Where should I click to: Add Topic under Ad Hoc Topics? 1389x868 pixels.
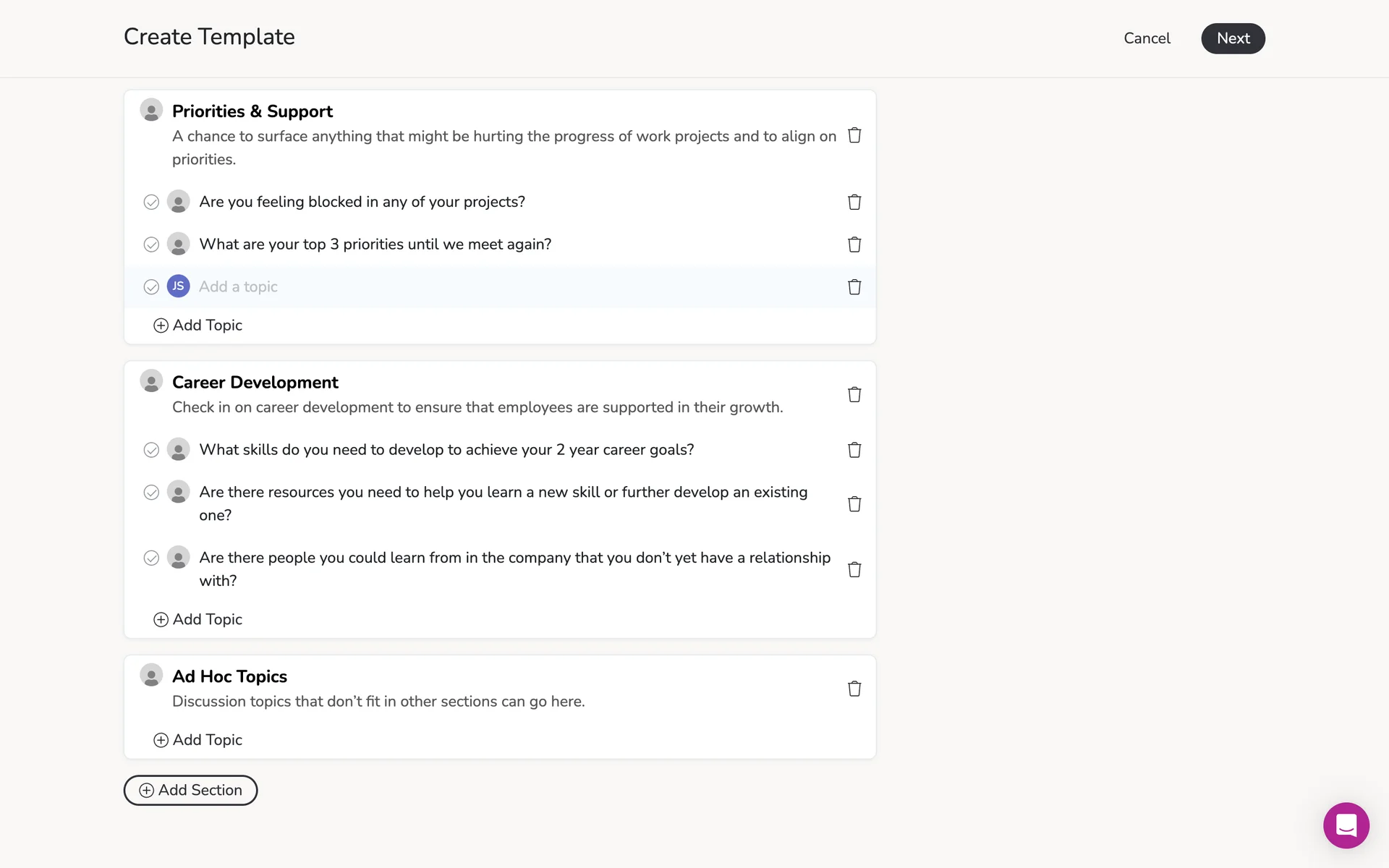coord(198,740)
